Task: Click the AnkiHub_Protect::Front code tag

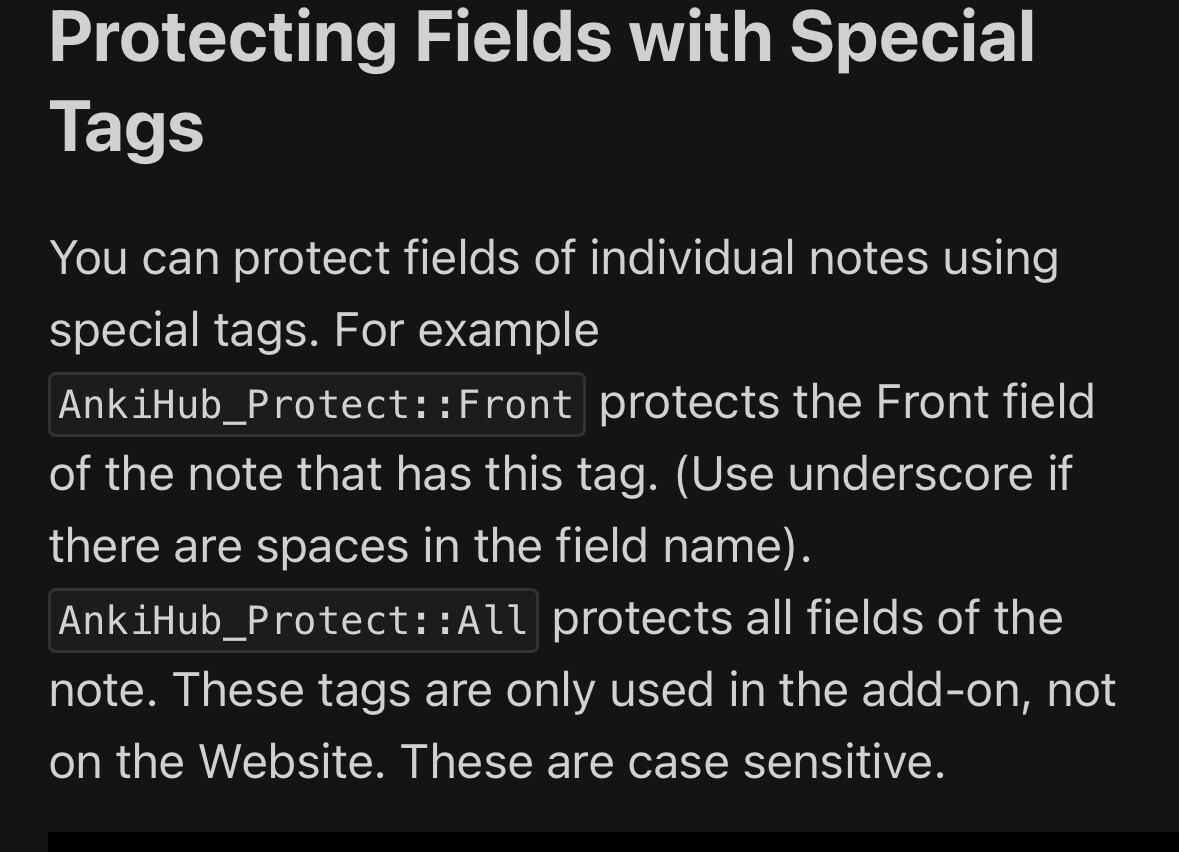Action: coord(317,405)
